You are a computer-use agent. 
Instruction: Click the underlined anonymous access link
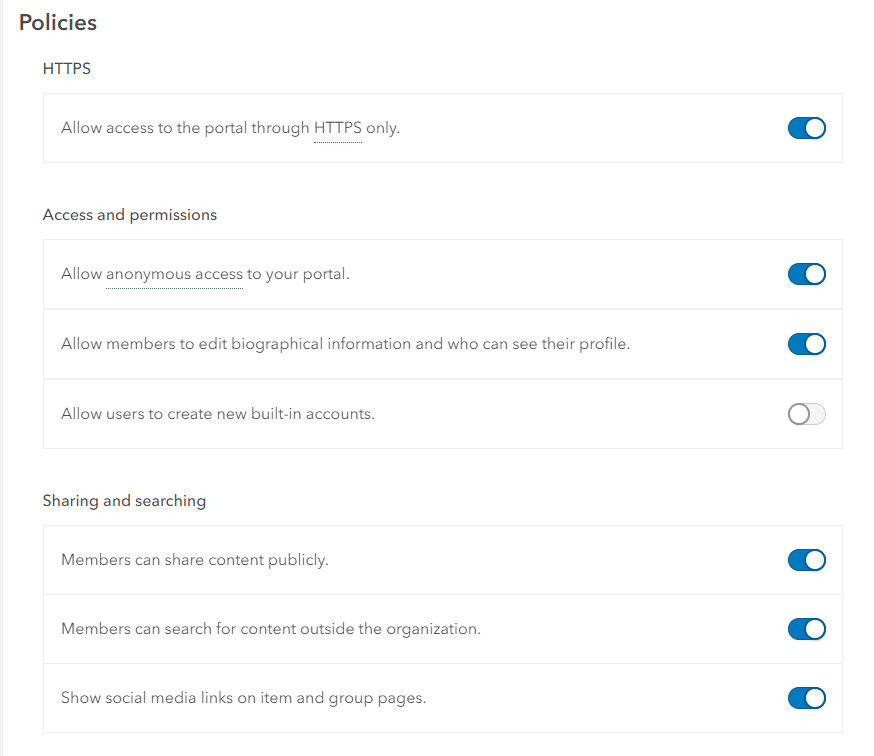(174, 274)
